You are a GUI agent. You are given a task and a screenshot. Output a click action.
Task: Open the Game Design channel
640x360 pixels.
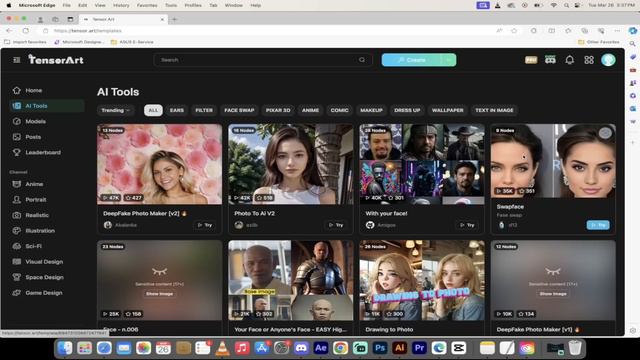44,293
